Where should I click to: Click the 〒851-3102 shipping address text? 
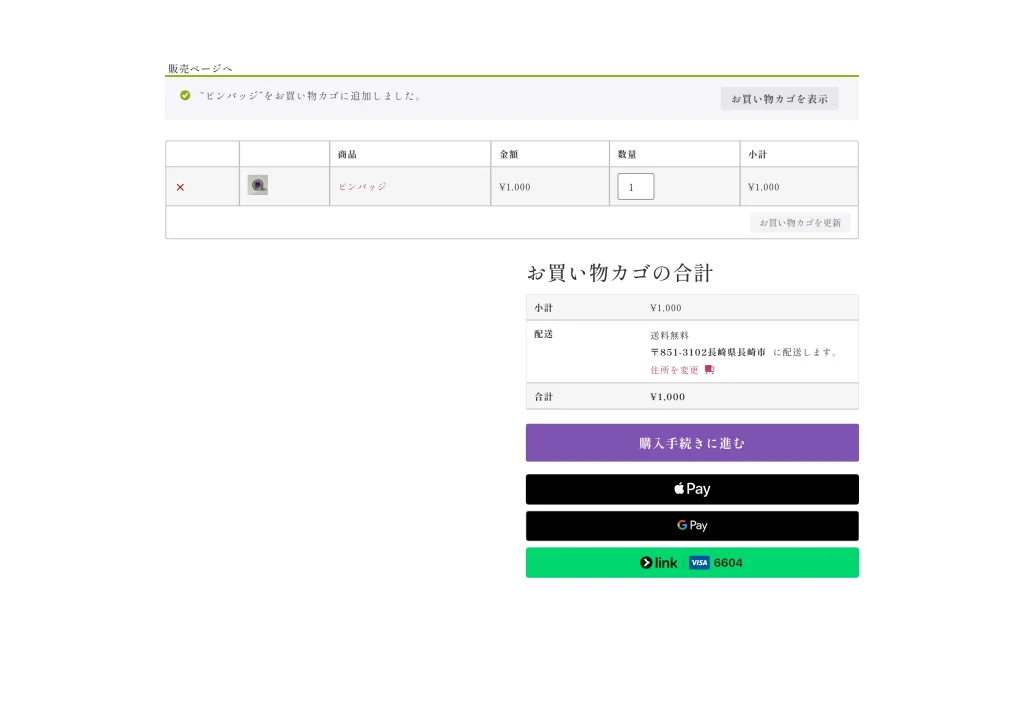(x=708, y=352)
